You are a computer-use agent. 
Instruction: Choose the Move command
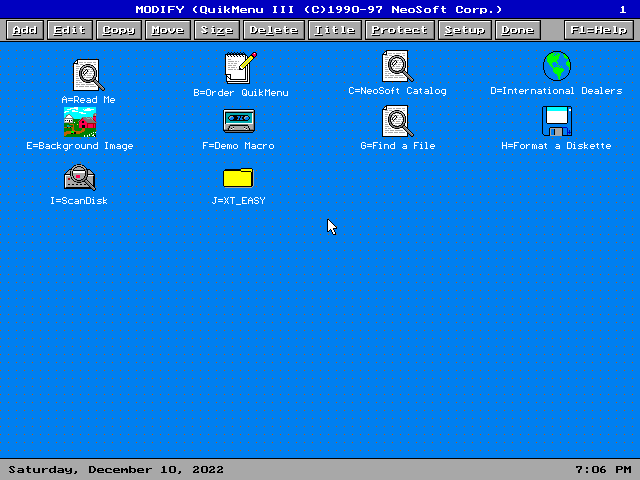(168, 30)
